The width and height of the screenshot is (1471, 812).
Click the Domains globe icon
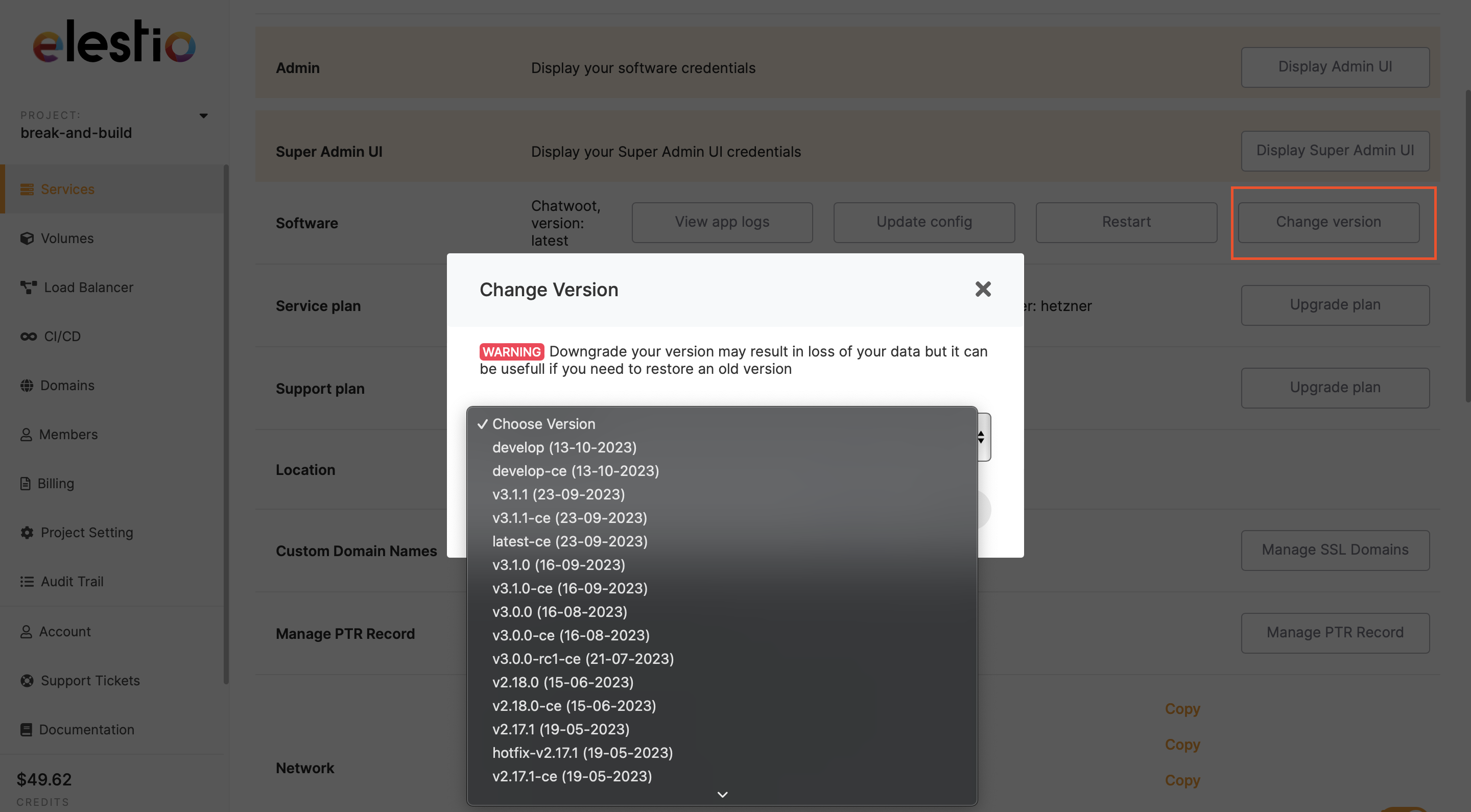27,386
